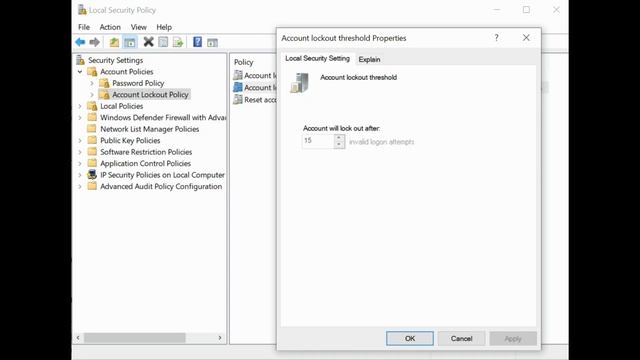Open the File menu
Screen dimensions: 640x360
click(x=84, y=27)
